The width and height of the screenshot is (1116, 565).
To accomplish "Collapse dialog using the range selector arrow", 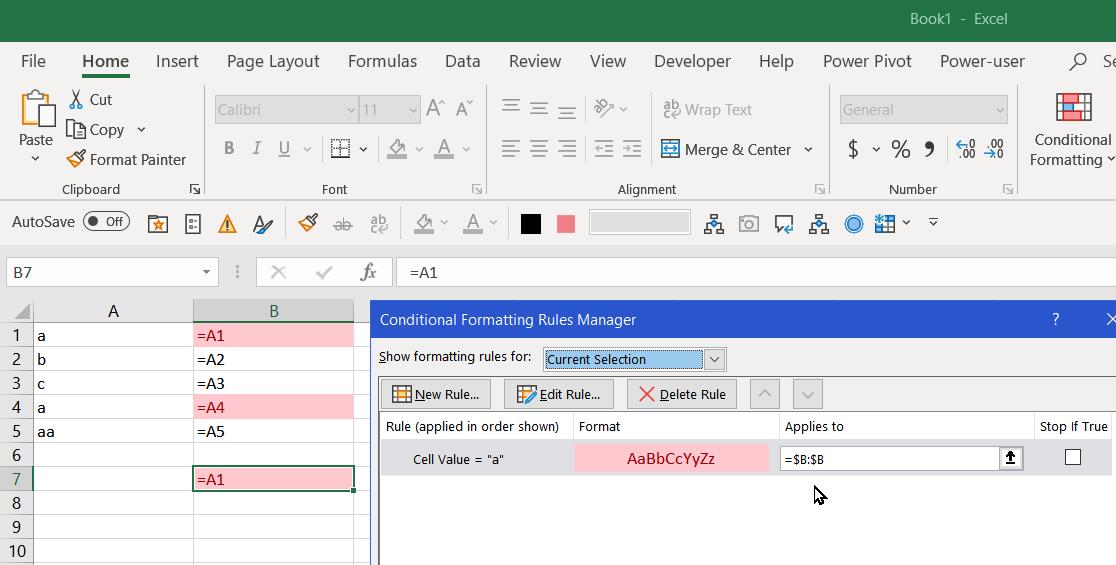I will click(x=1010, y=459).
